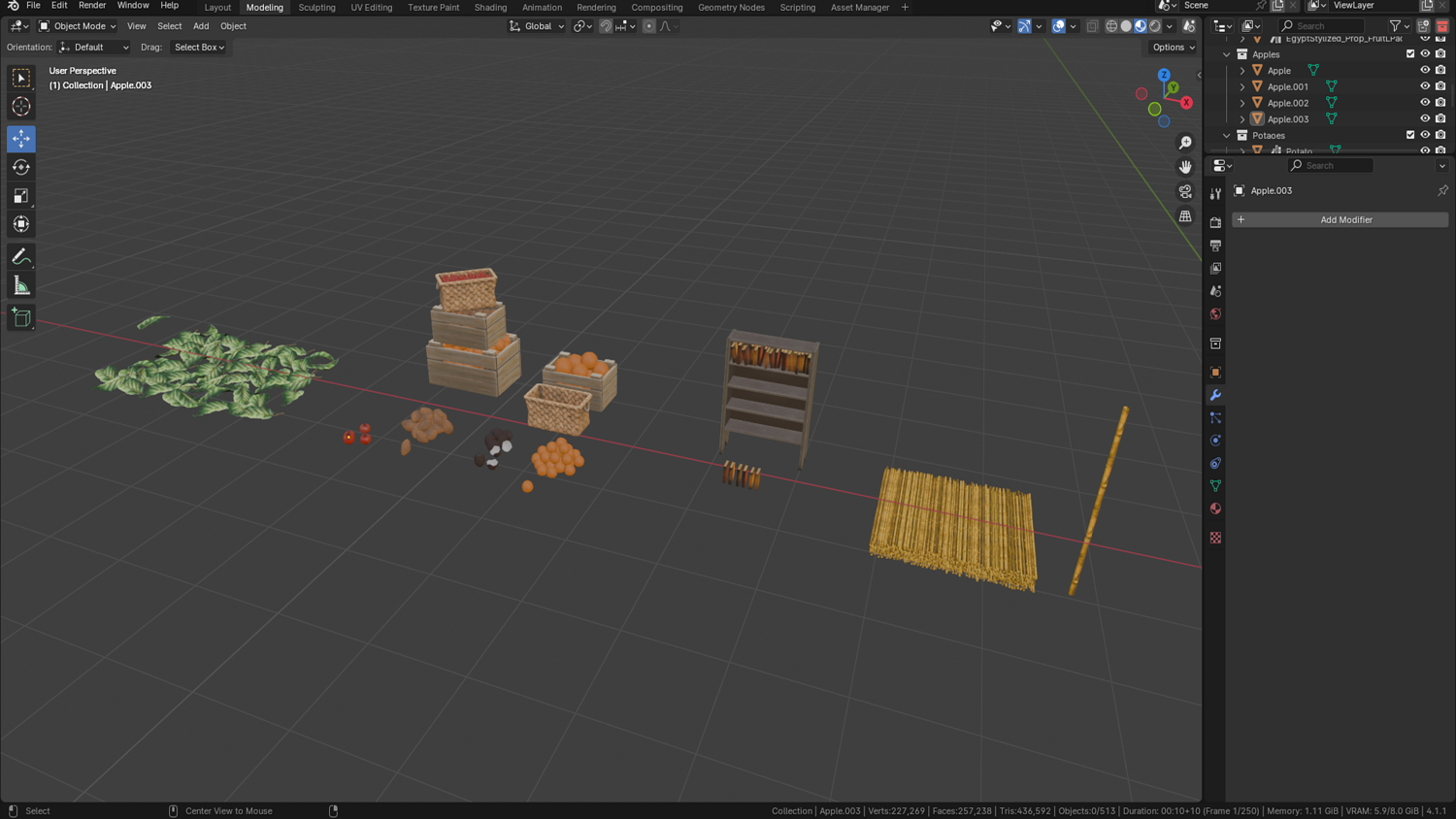This screenshot has width=1456, height=819.
Task: Switch to the UV Editing workspace tab
Action: (x=372, y=7)
